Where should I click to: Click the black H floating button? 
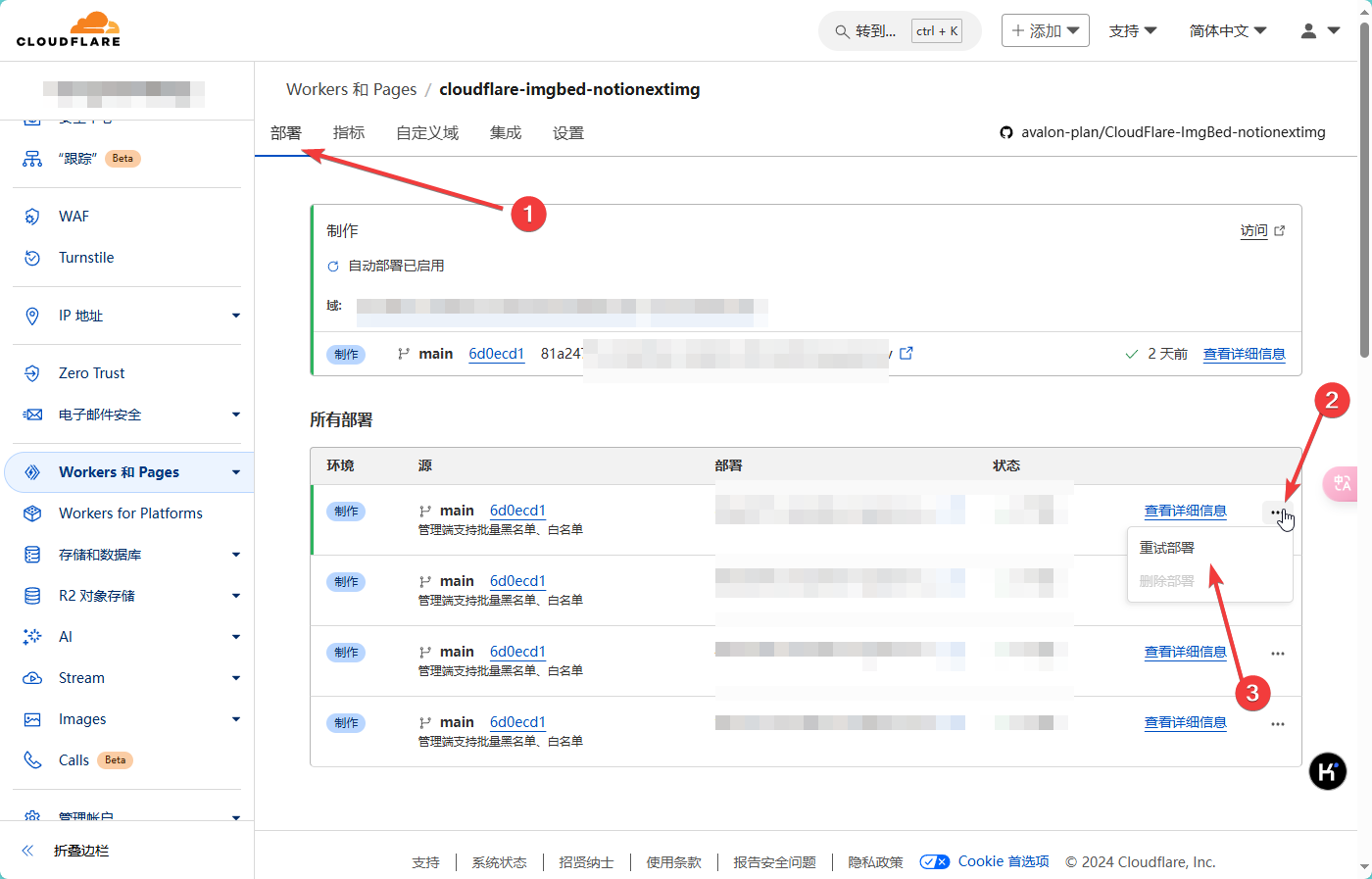click(x=1328, y=771)
